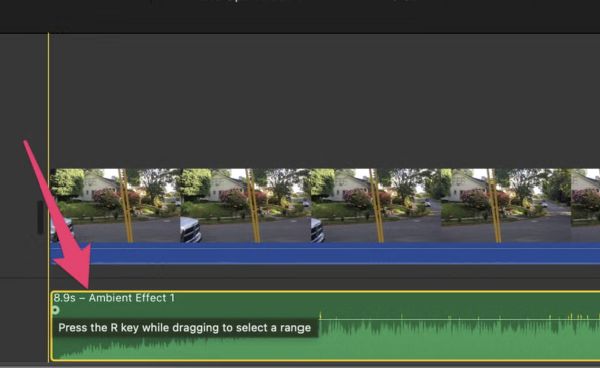Image resolution: width=600 pixels, height=368 pixels.
Task: Select the video clip filmstrip in timeline
Action: pos(325,205)
